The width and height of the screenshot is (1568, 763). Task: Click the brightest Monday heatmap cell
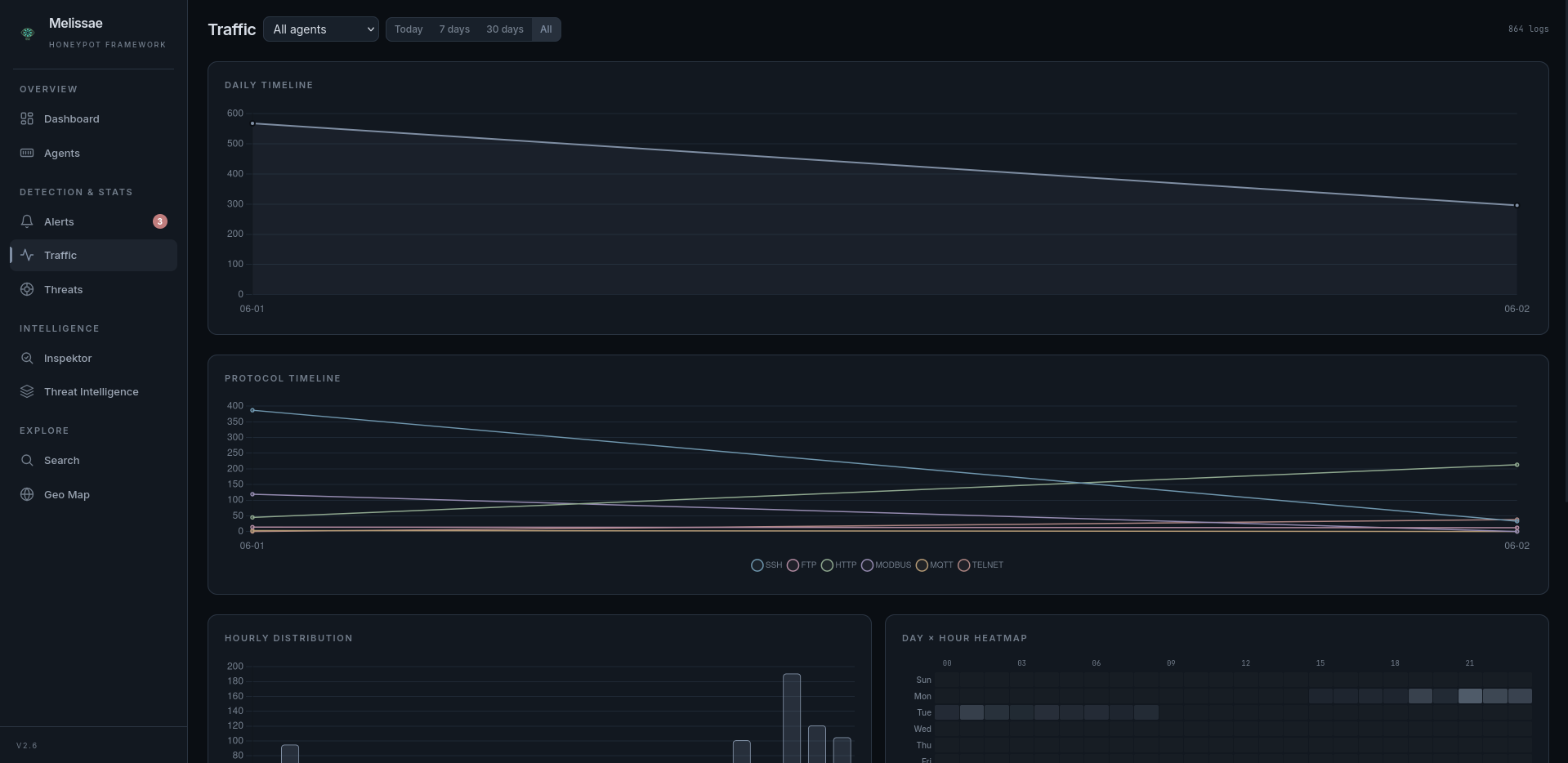pos(1470,696)
